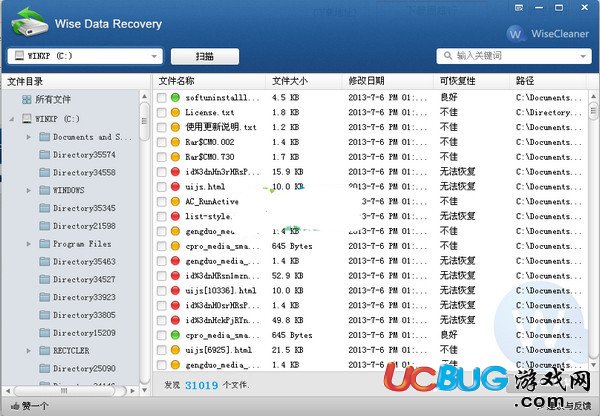600x416 pixels.
Task: Click the orange status dot for License.txt
Action: click(175, 113)
